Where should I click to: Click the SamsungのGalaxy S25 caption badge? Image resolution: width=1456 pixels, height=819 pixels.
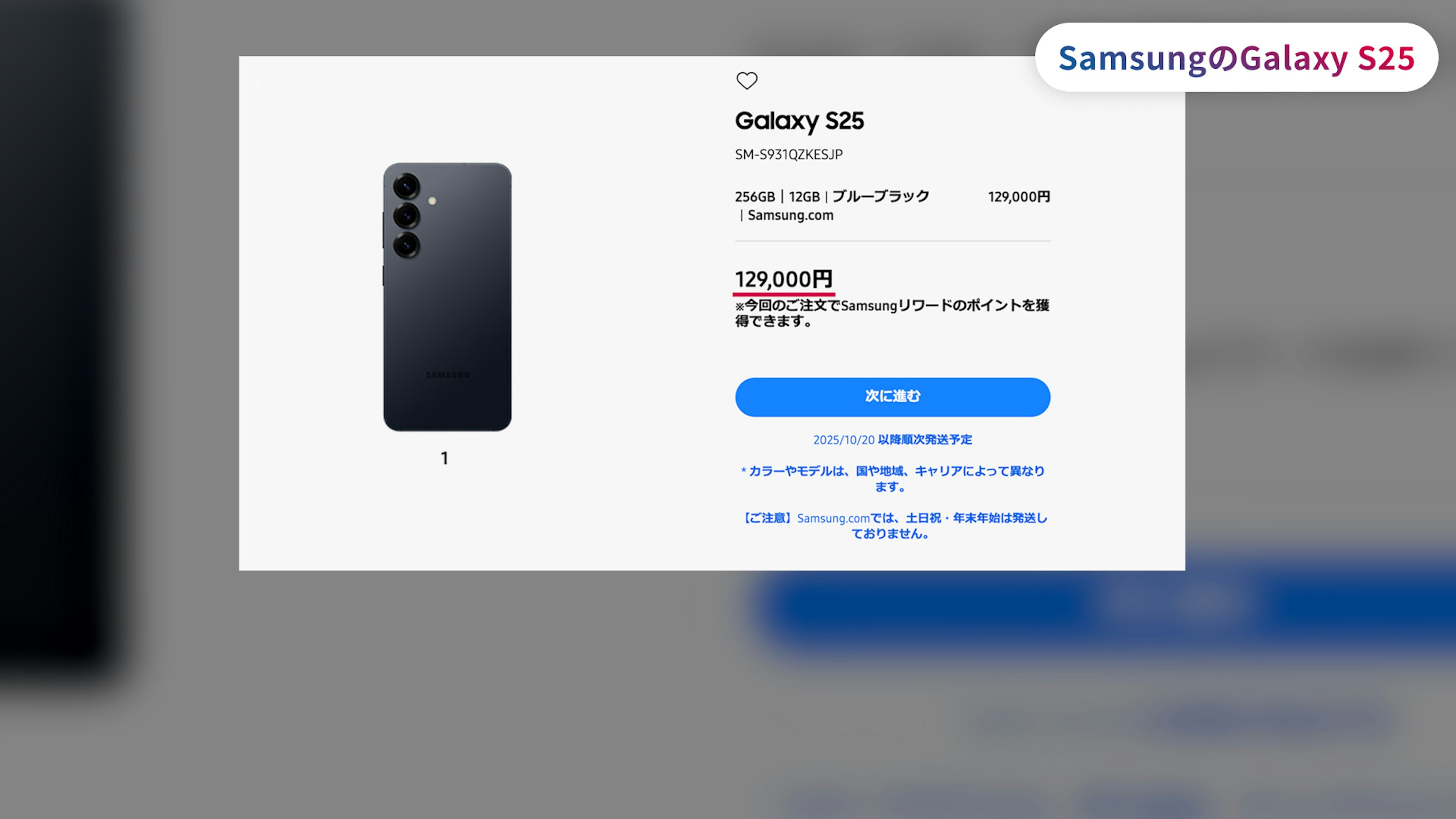pyautogui.click(x=1236, y=58)
